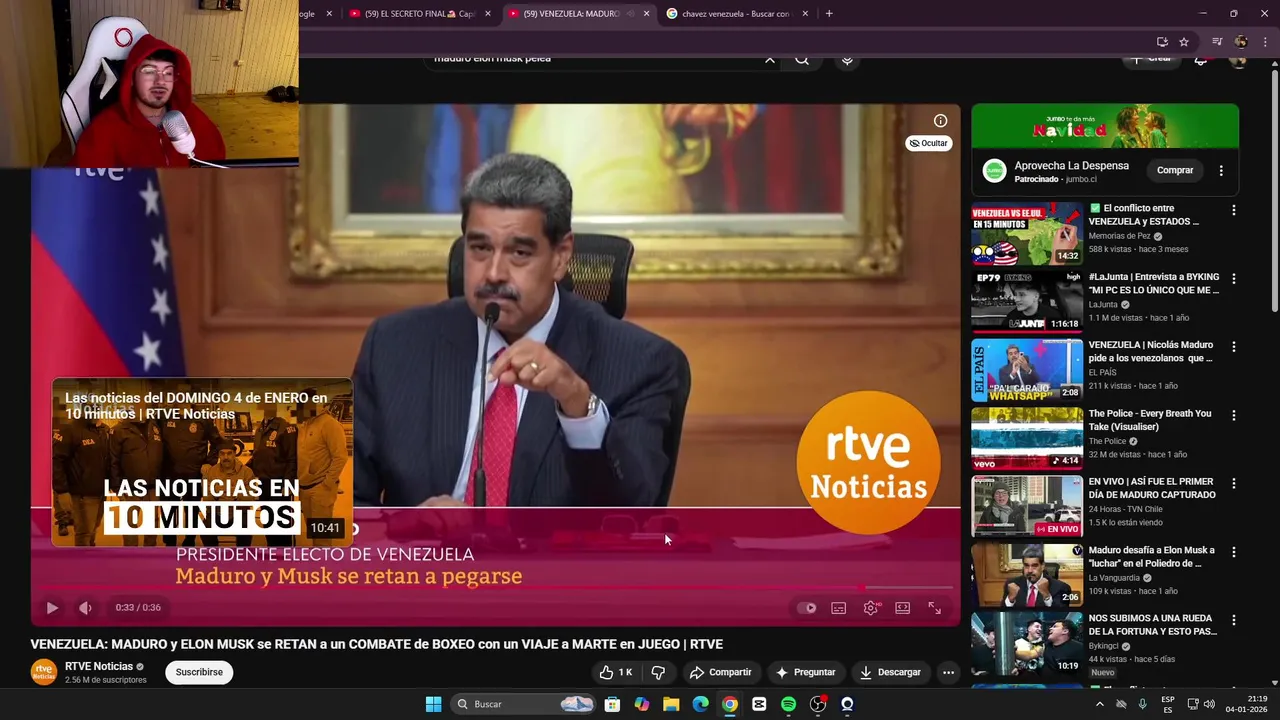This screenshot has height=720, width=1280.
Task: Open the LaJunta BYKING interview thumbnail
Action: click(1027, 302)
